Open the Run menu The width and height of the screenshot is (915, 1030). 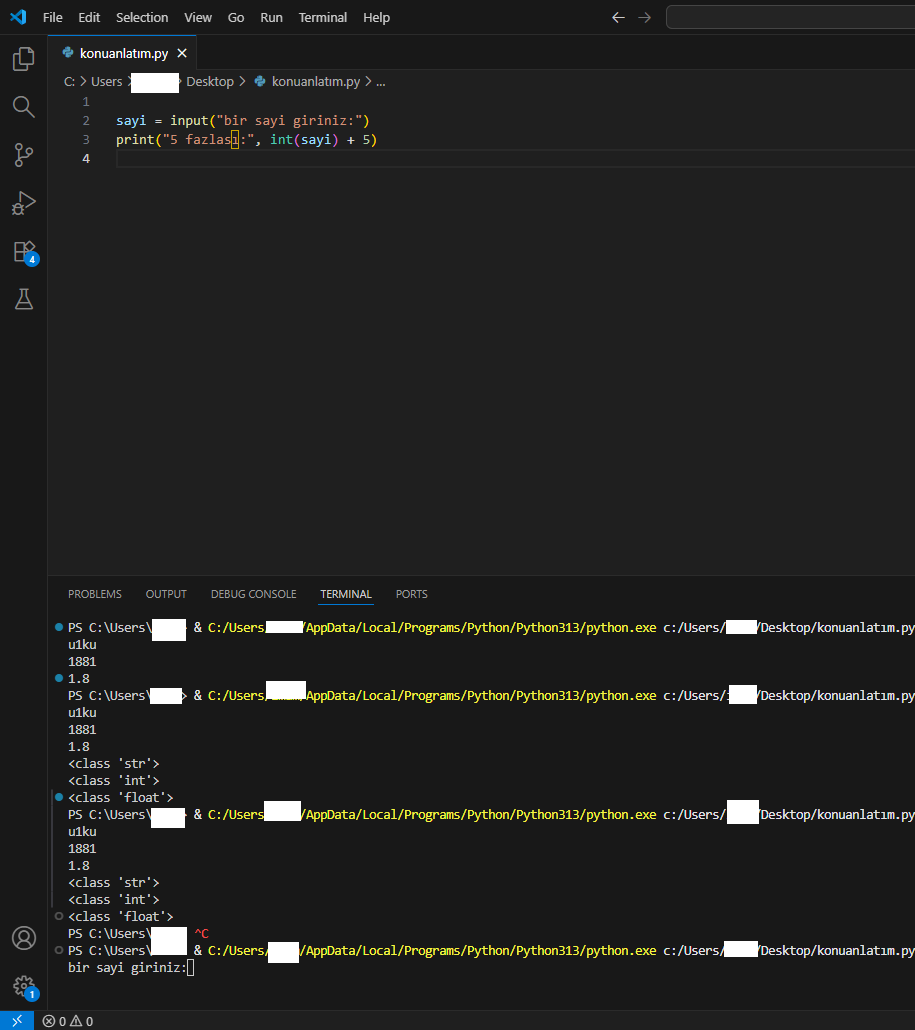(x=271, y=18)
